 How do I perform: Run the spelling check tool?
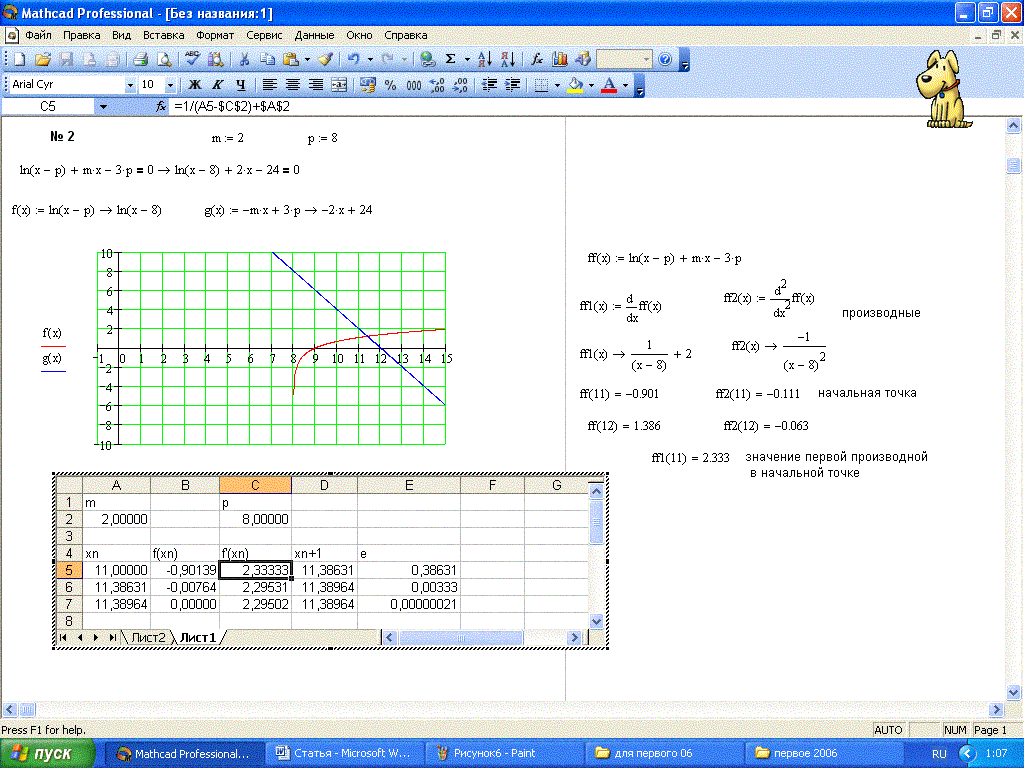tap(193, 60)
